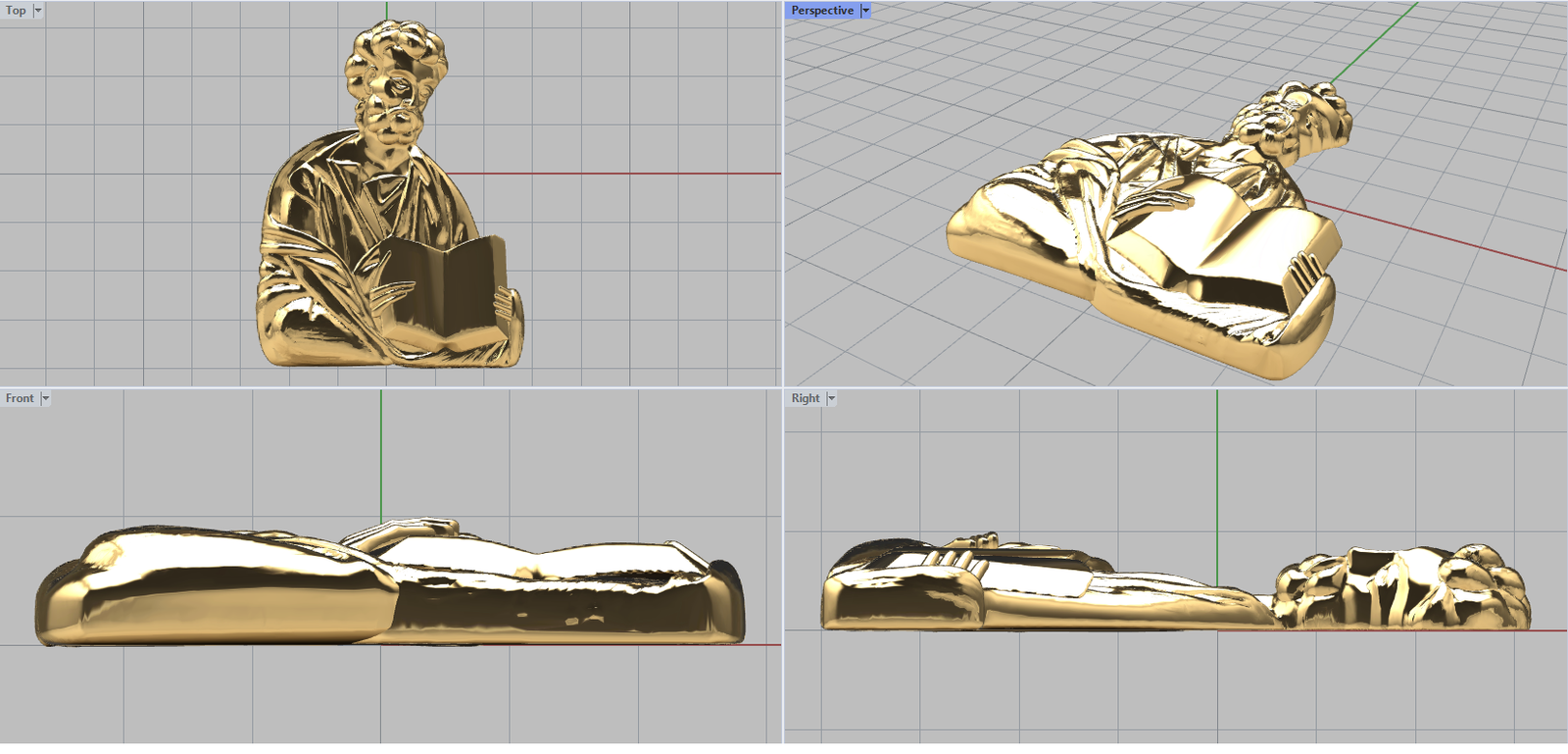Select the curly head in Perspective viewport
1568x754 pixels.
pos(1294,120)
